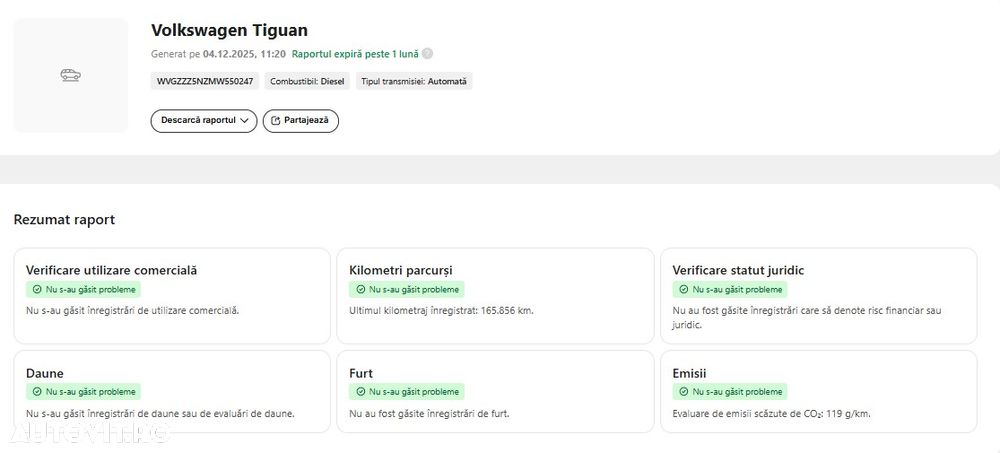1000x453 pixels.
Task: Open the Kilometri parcurși card
Action: tap(496, 296)
